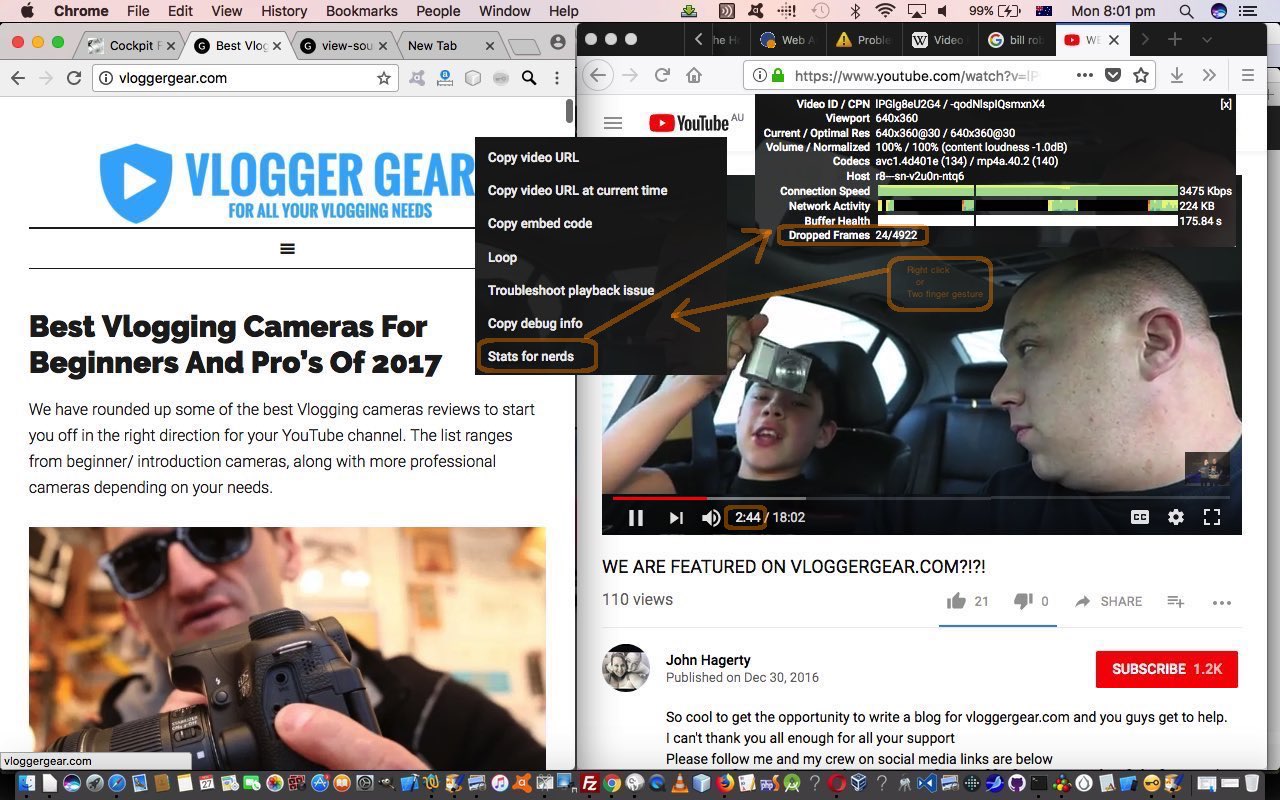
Task: Subscribe to John Hagerty's channel
Action: pyautogui.click(x=1167, y=669)
